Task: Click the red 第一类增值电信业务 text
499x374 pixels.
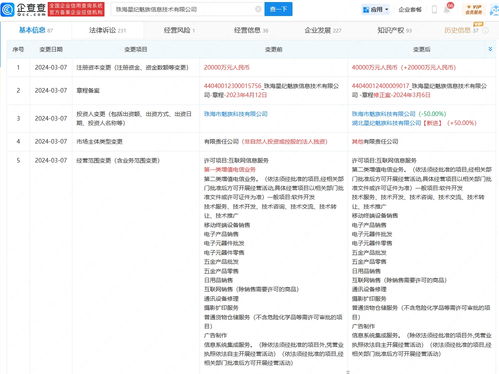Action: 230,170
